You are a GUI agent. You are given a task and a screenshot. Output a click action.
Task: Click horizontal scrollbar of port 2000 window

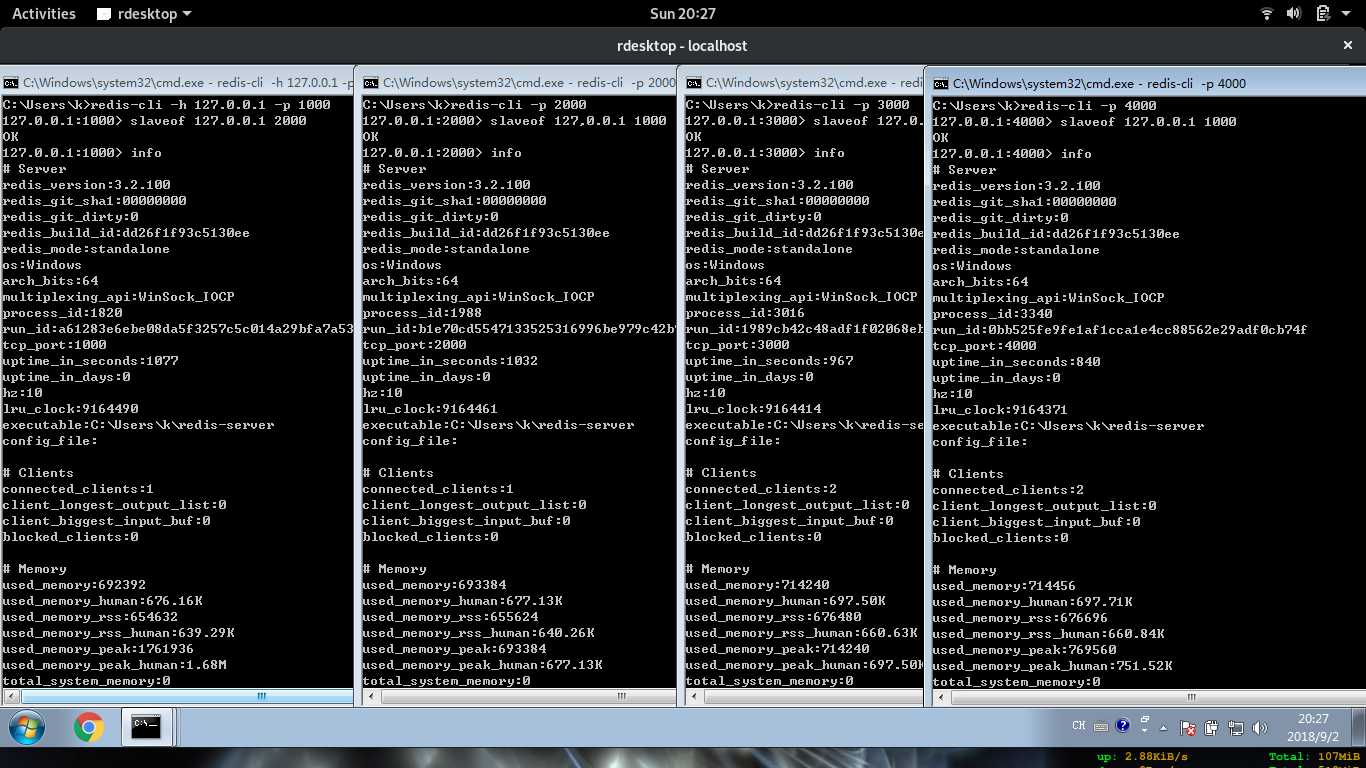(x=518, y=696)
